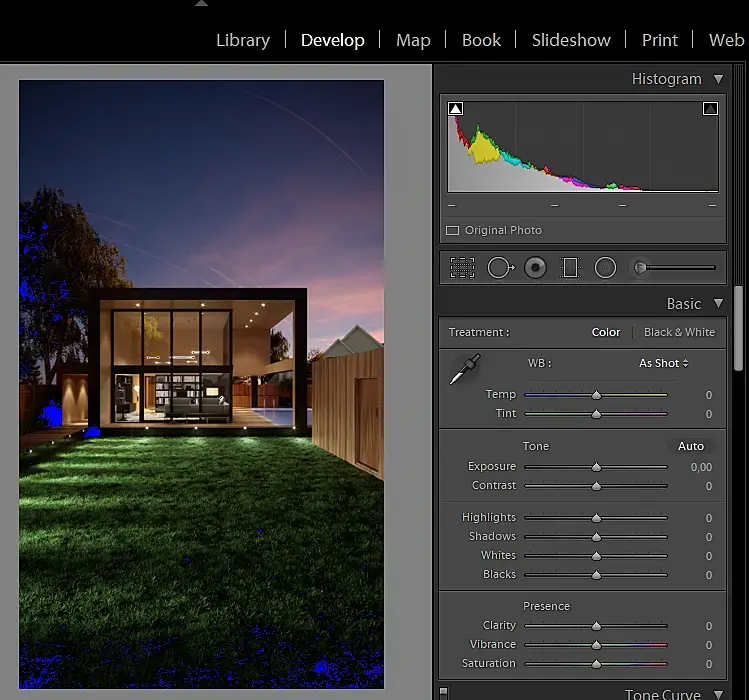Click the Clarity slider handle

pyautogui.click(x=596, y=626)
